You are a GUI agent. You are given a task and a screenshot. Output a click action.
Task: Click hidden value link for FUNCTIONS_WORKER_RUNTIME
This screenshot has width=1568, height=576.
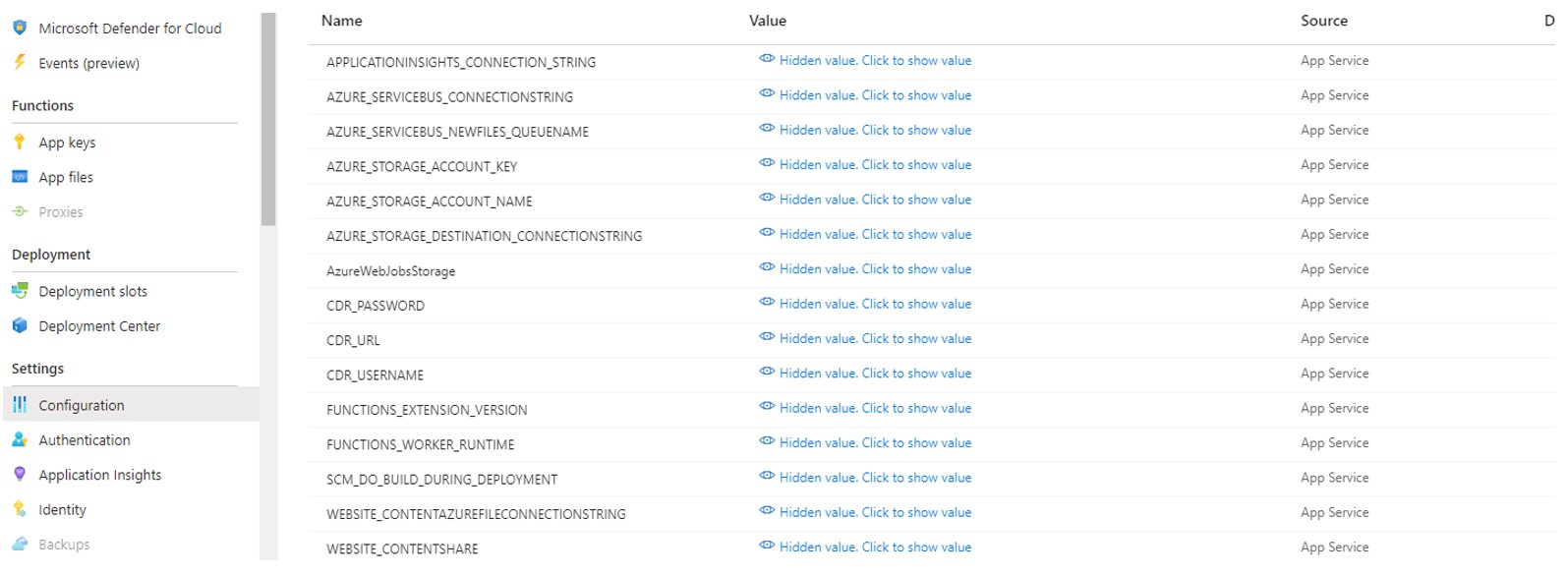pos(875,443)
